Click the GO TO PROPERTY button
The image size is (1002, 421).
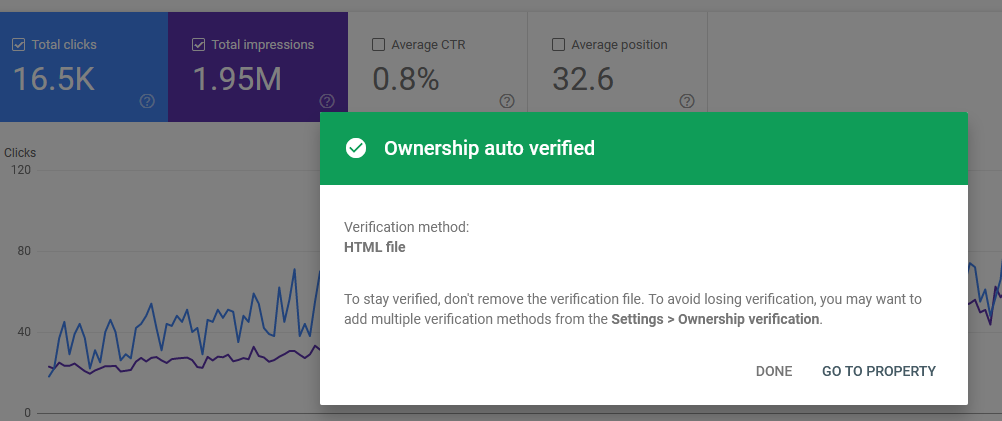879,371
